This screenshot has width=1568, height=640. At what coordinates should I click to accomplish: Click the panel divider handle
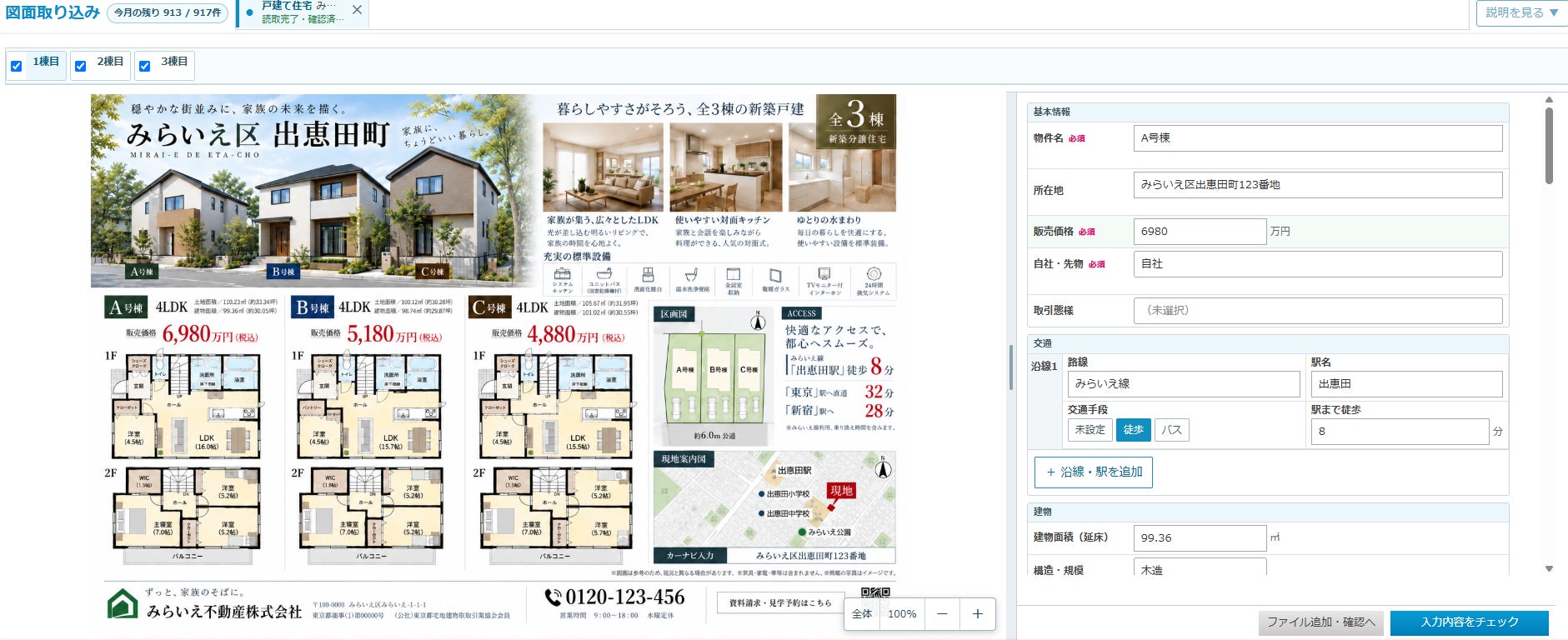[x=1010, y=367]
